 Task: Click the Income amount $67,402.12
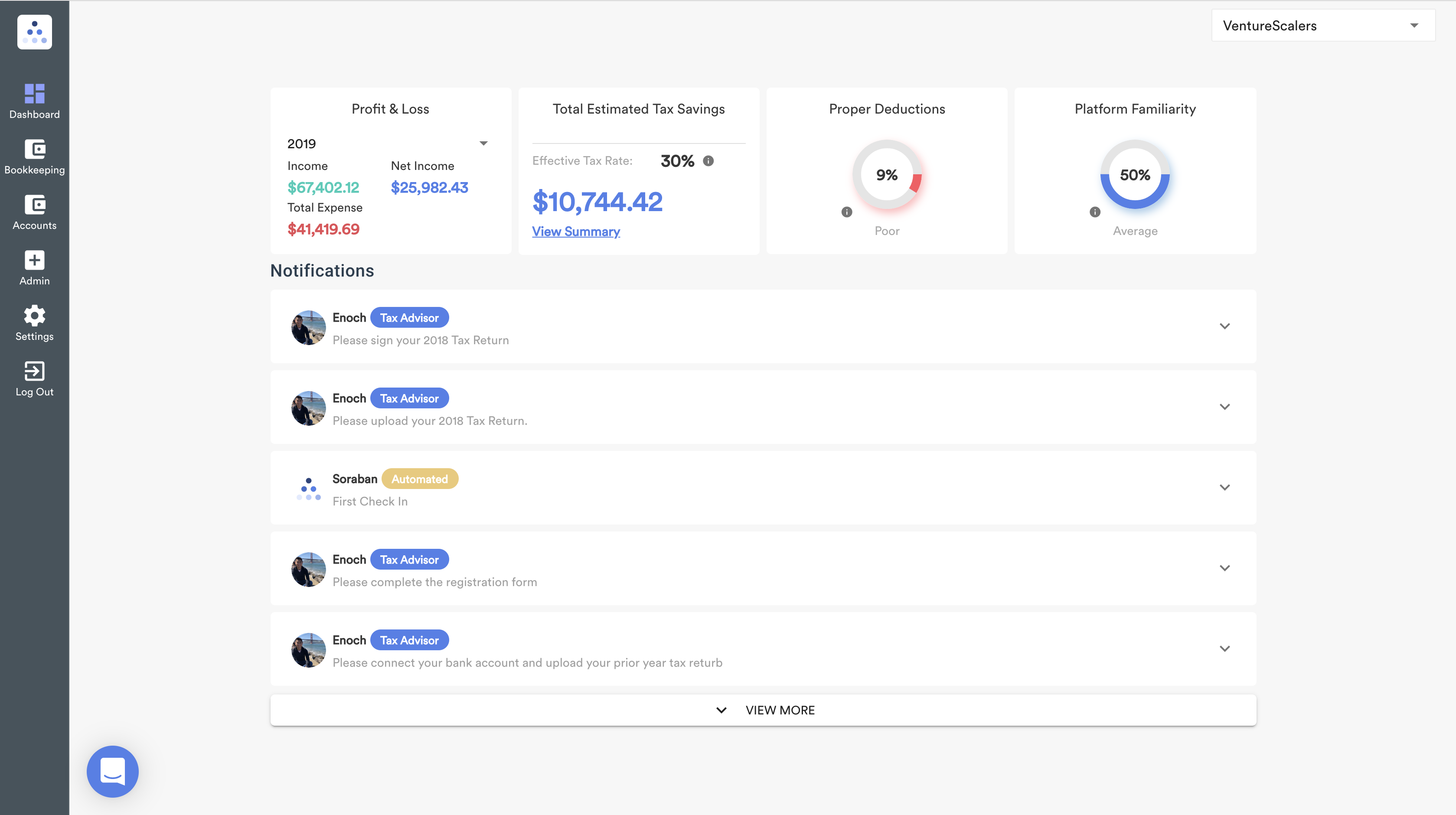(323, 187)
